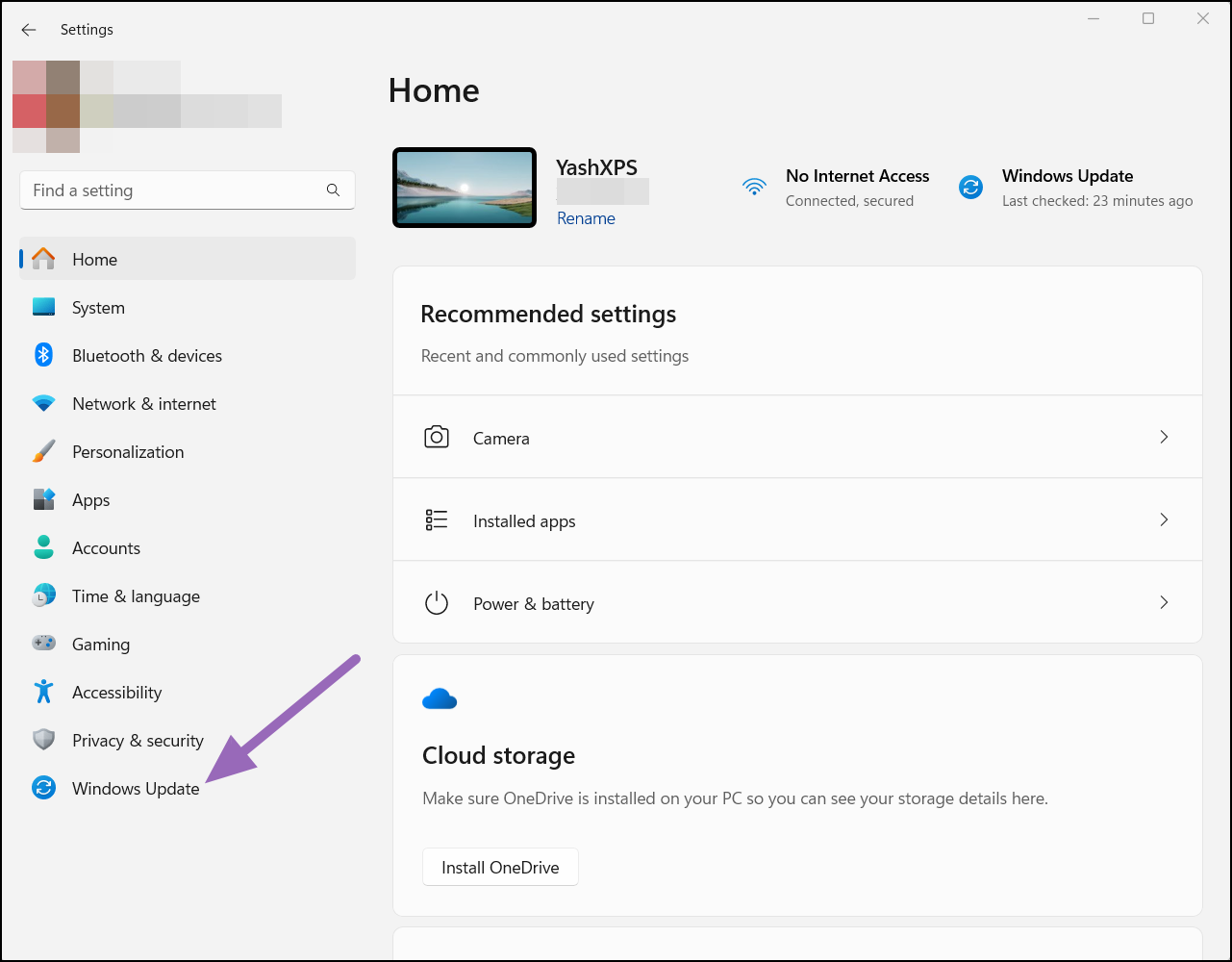
Task: Click the Windows Update icon in sidebar
Action: click(44, 788)
